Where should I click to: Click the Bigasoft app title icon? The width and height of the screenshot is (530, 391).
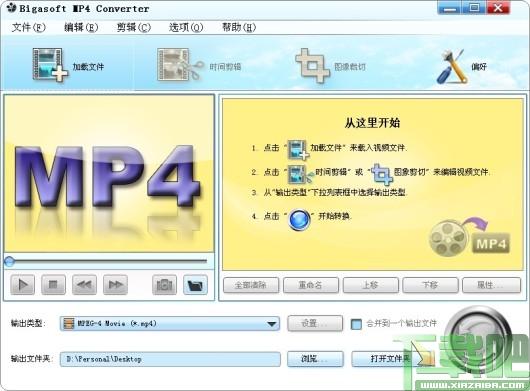pyautogui.click(x=11, y=7)
